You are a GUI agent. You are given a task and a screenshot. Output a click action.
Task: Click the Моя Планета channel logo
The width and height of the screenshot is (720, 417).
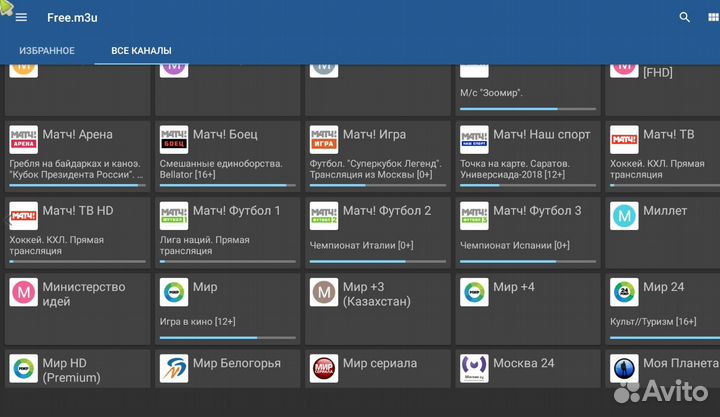(x=624, y=368)
